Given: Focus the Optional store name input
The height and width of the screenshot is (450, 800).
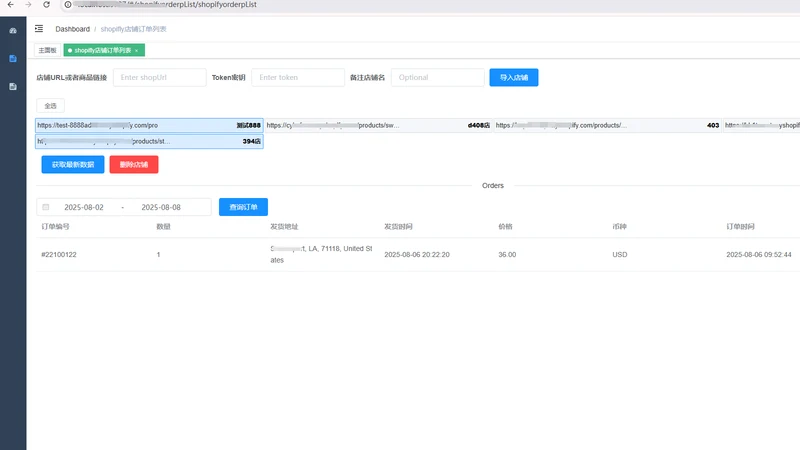Looking at the screenshot, I should 438,78.
